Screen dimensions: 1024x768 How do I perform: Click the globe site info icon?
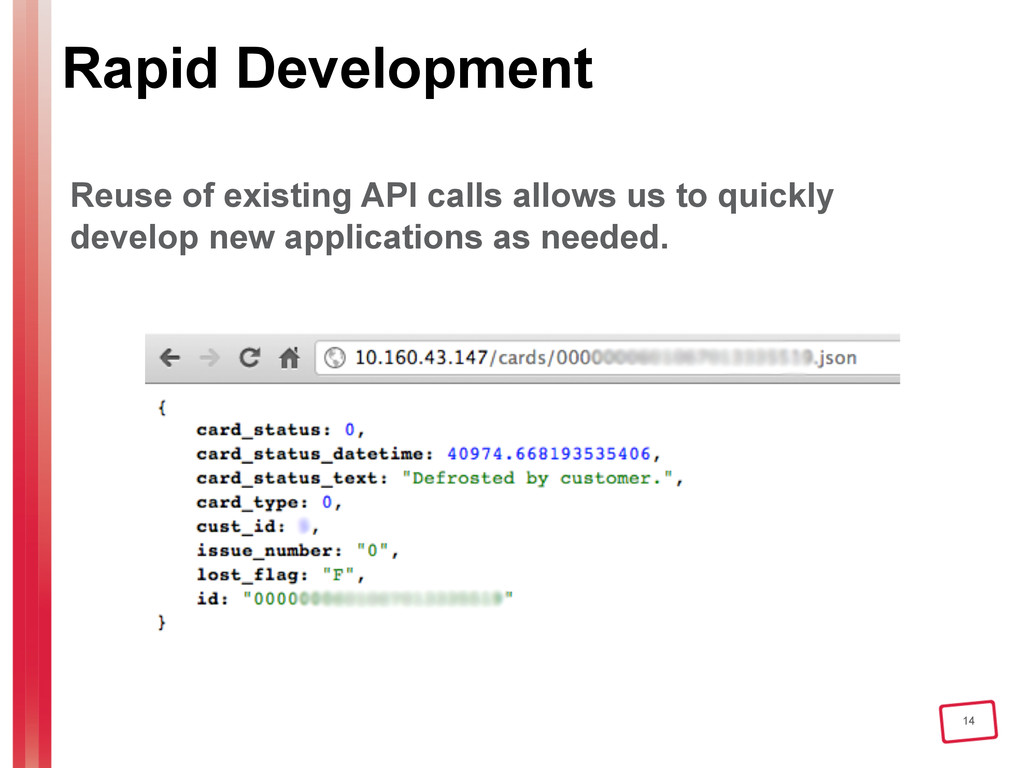coord(334,358)
